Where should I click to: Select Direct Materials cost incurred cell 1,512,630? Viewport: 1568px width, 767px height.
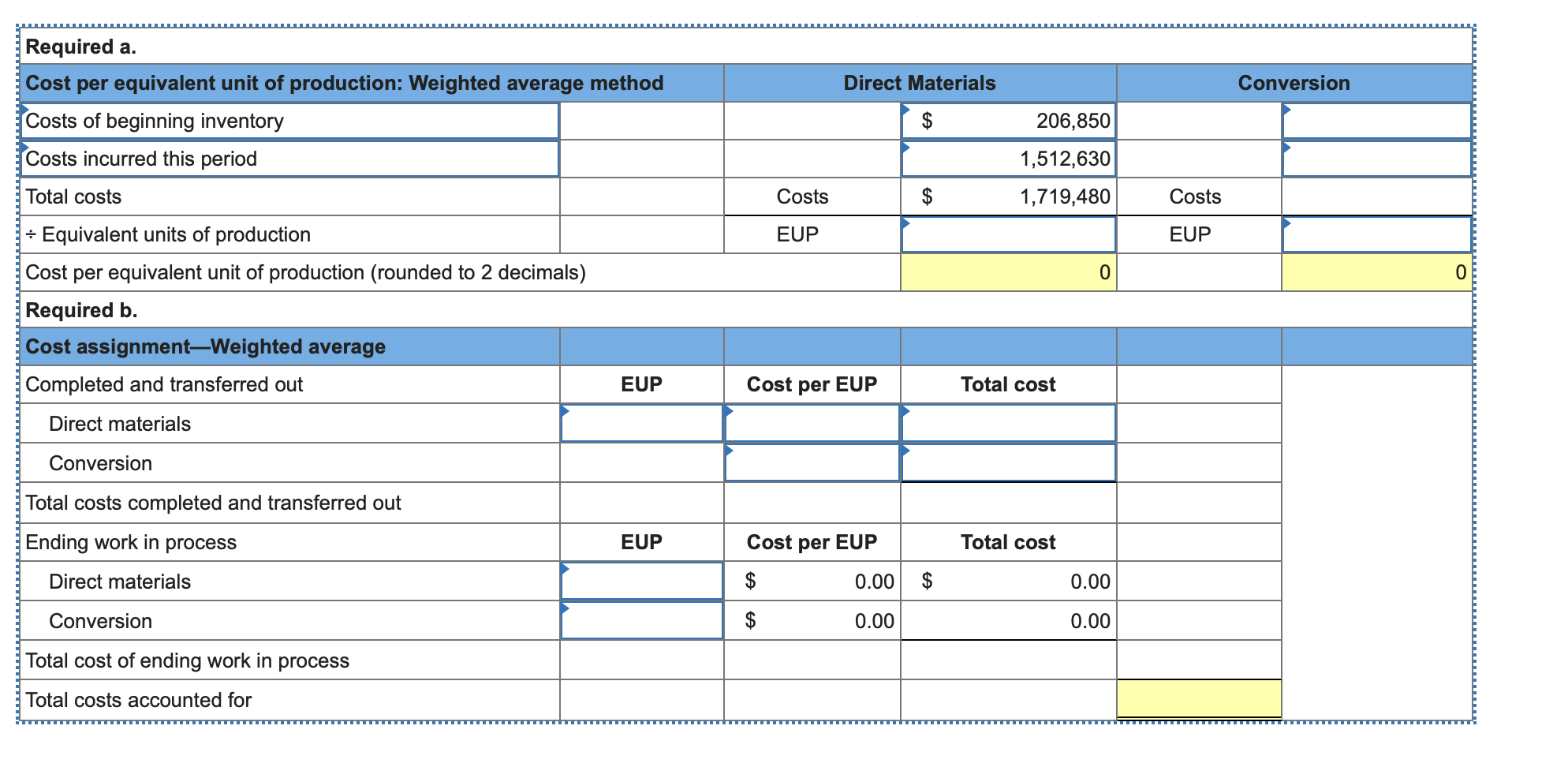[x=1009, y=159]
